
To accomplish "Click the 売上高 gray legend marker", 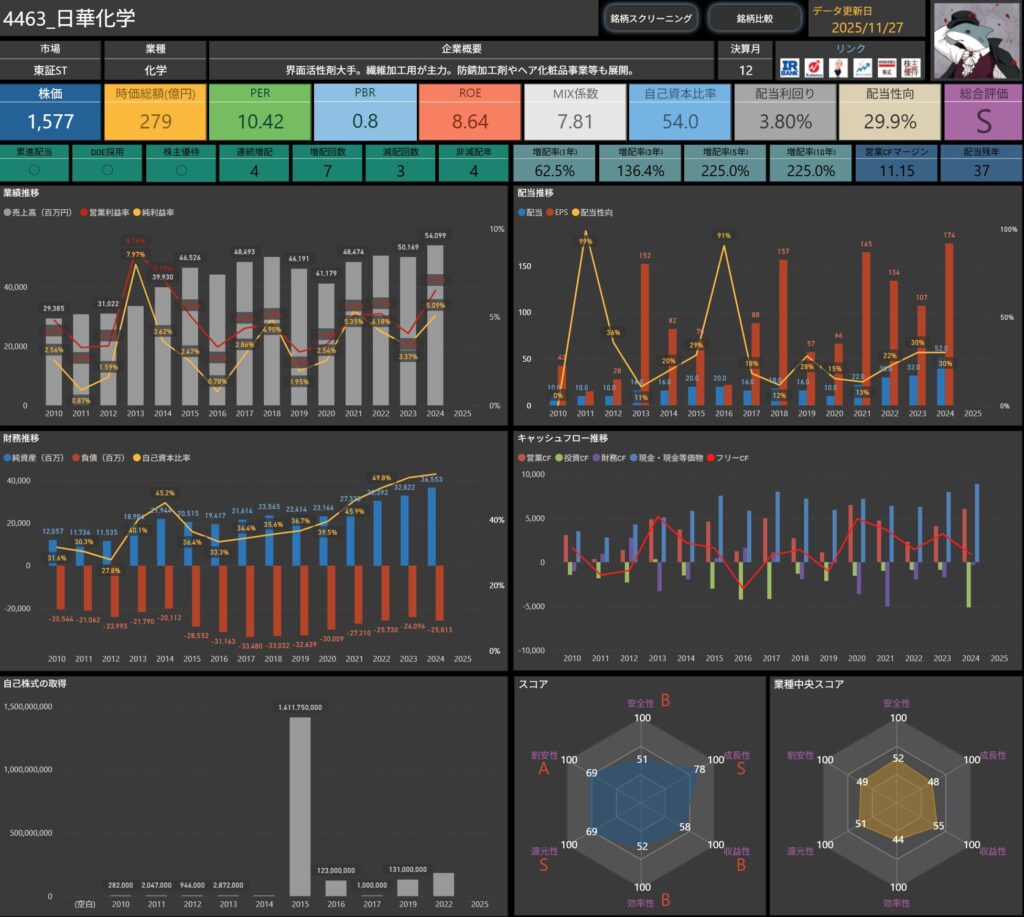I will [7, 213].
